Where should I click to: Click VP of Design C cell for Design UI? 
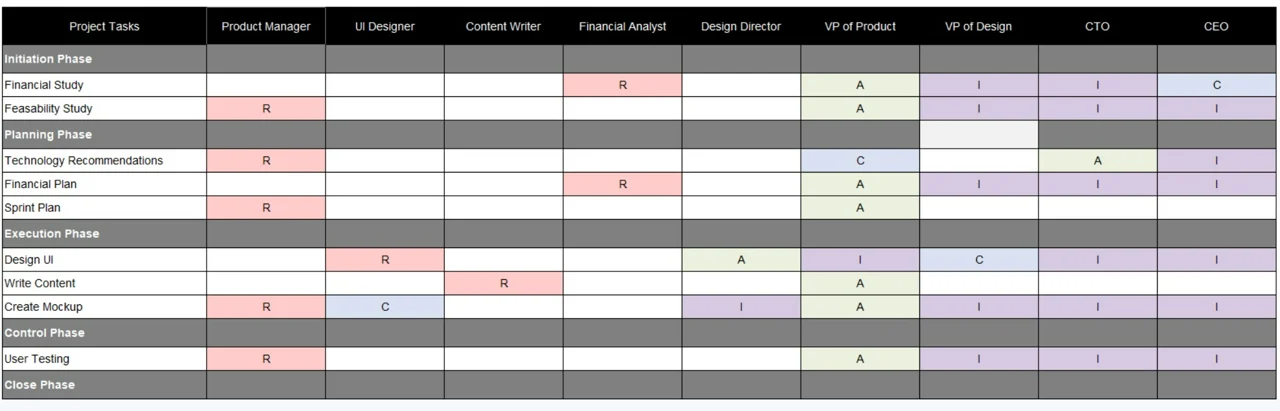[979, 259]
